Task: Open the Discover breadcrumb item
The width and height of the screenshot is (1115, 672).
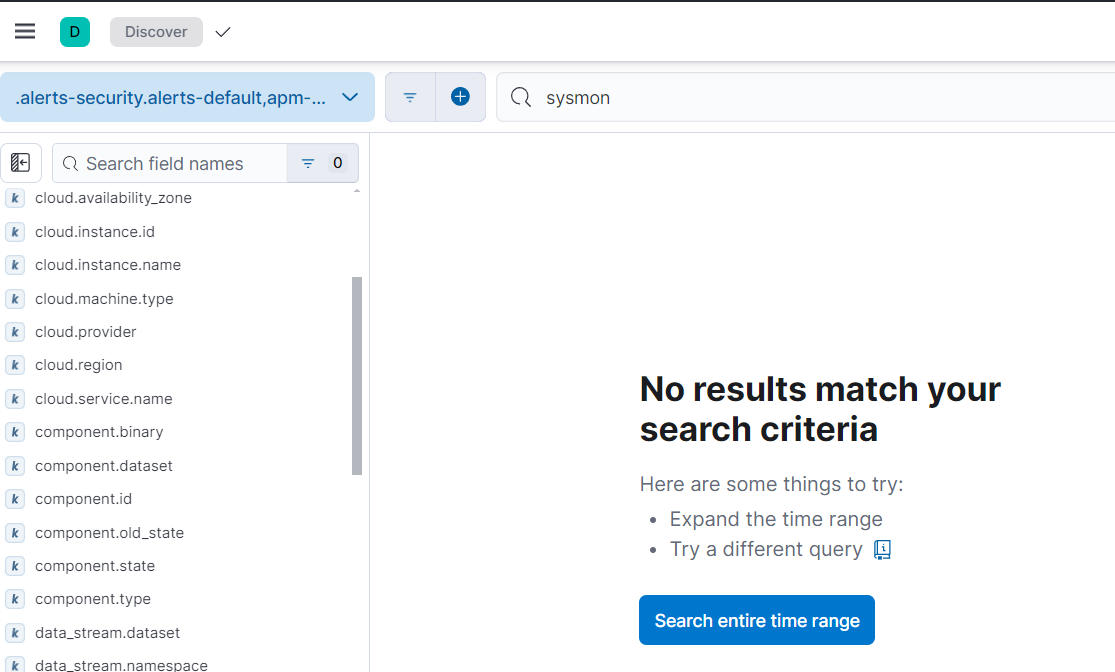Action: (156, 32)
